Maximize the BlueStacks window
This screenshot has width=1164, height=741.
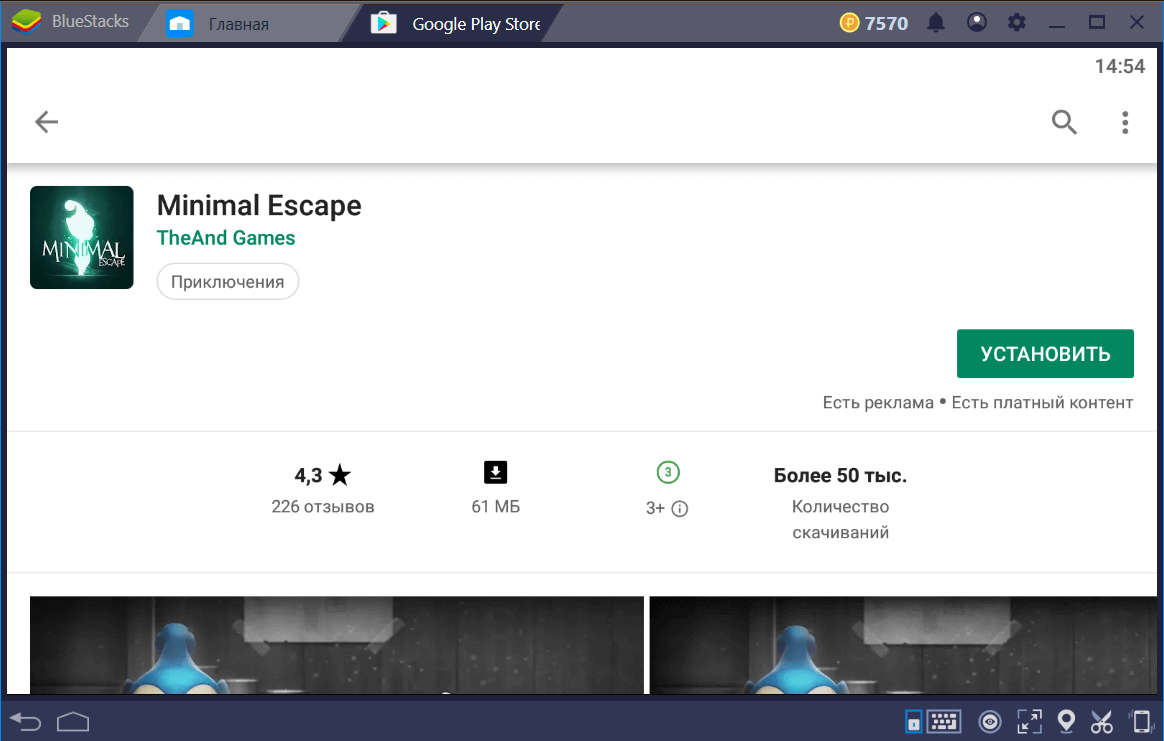(x=1096, y=22)
